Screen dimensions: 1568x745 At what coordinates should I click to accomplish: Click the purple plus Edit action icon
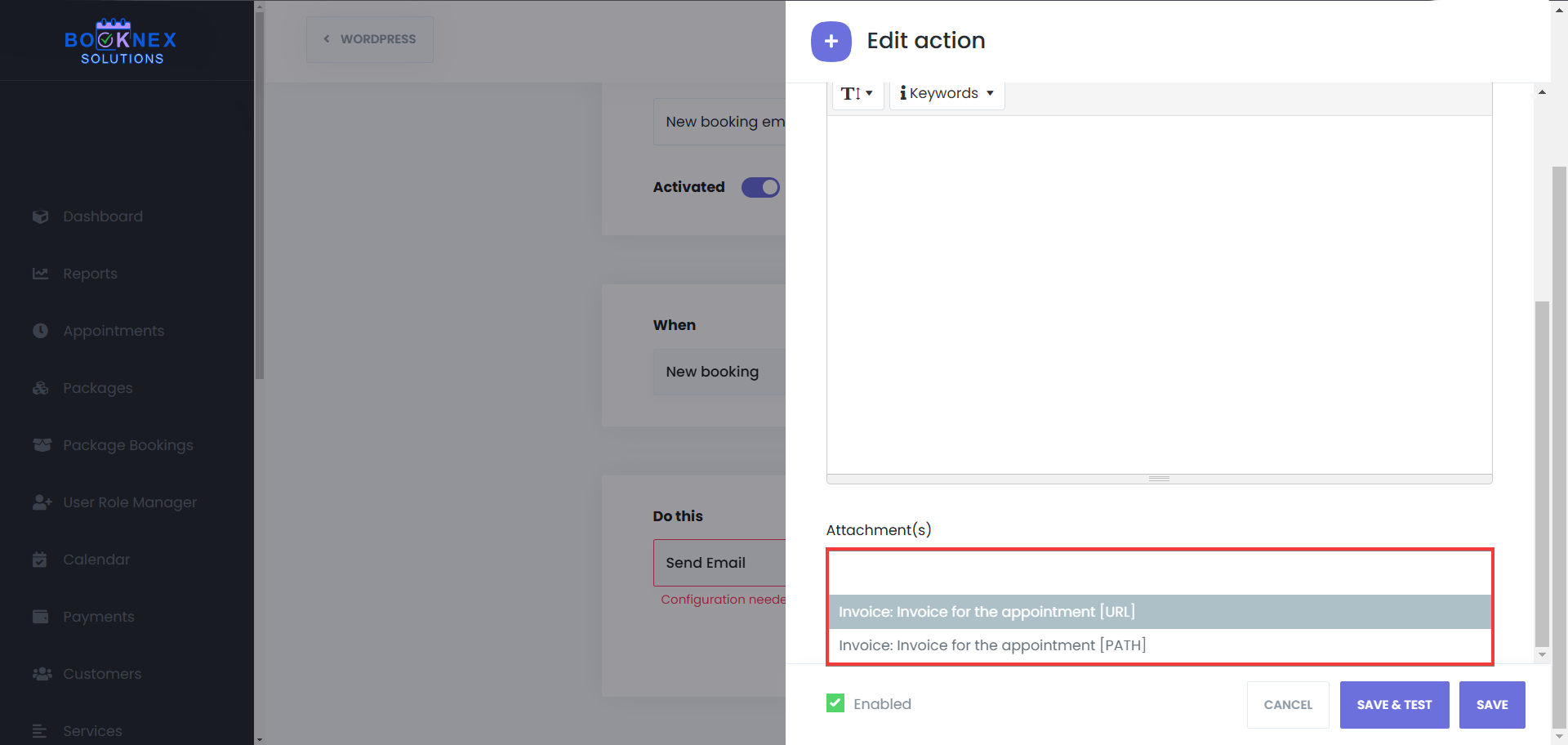(x=831, y=42)
